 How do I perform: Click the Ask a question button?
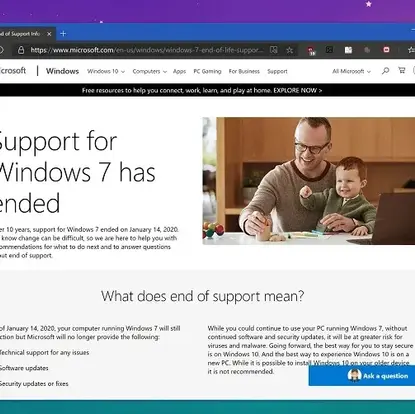362,376
